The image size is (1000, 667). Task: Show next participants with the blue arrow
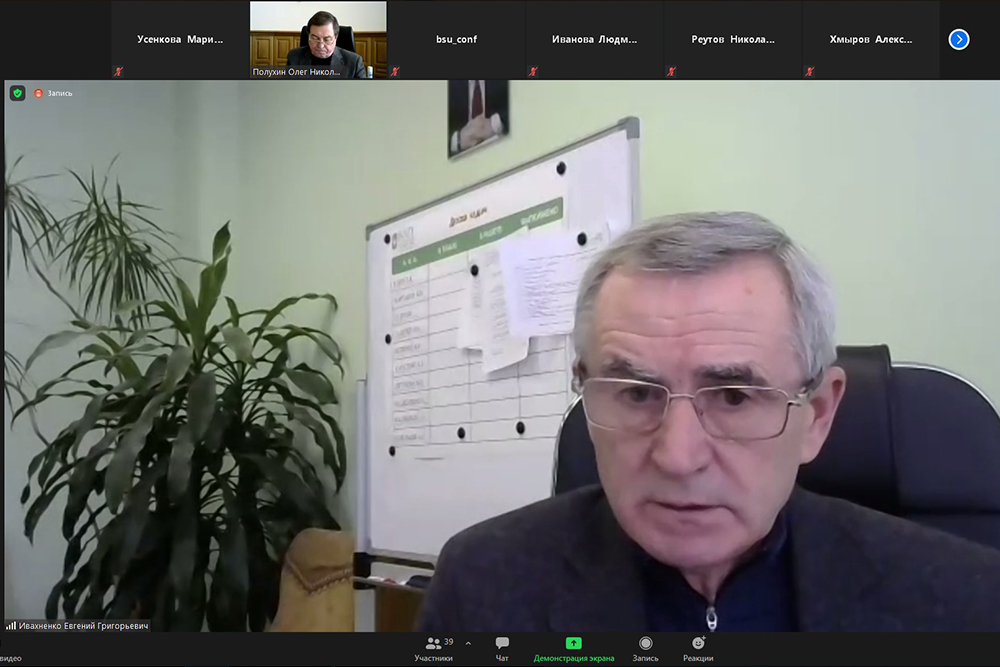(958, 39)
